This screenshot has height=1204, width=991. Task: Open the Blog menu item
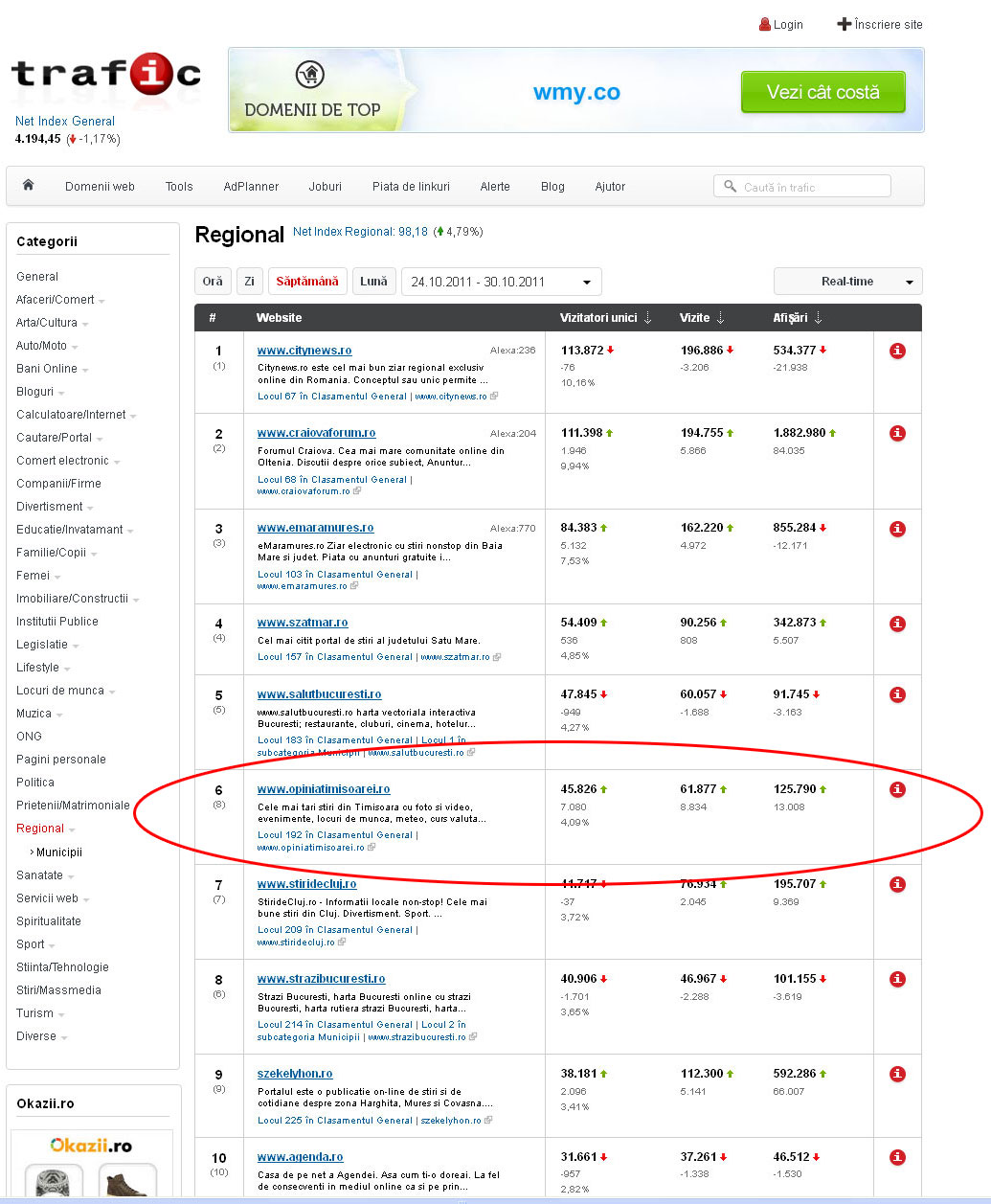click(552, 187)
